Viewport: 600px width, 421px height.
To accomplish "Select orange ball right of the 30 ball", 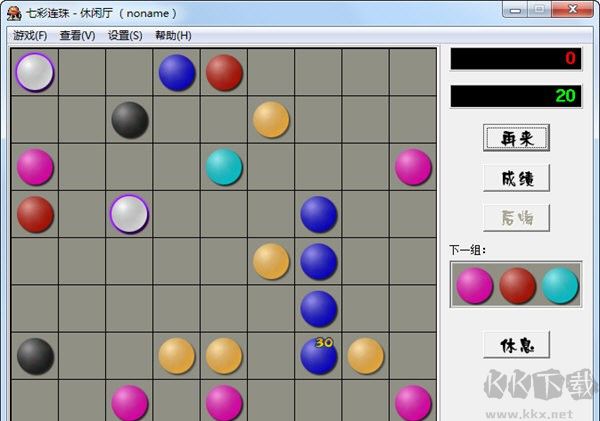I will (x=366, y=356).
